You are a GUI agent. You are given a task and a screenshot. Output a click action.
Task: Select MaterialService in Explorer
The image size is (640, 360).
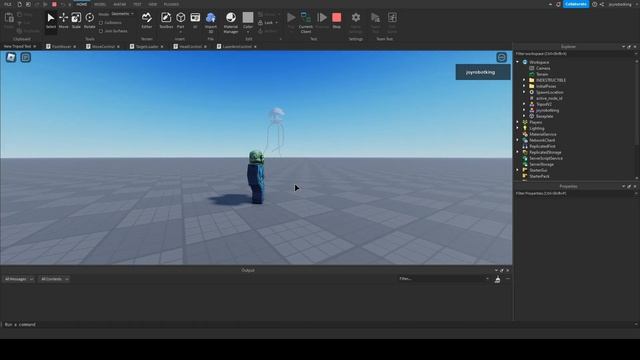542,134
